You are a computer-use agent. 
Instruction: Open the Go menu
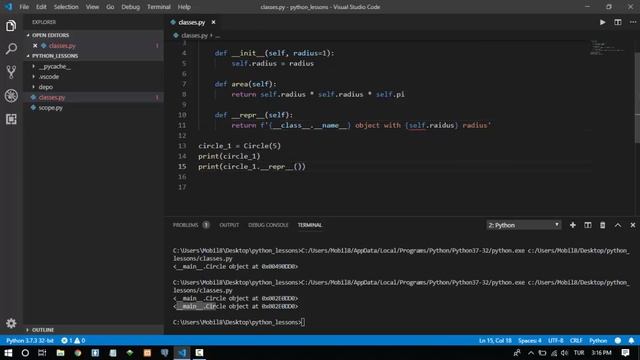tap(110, 7)
